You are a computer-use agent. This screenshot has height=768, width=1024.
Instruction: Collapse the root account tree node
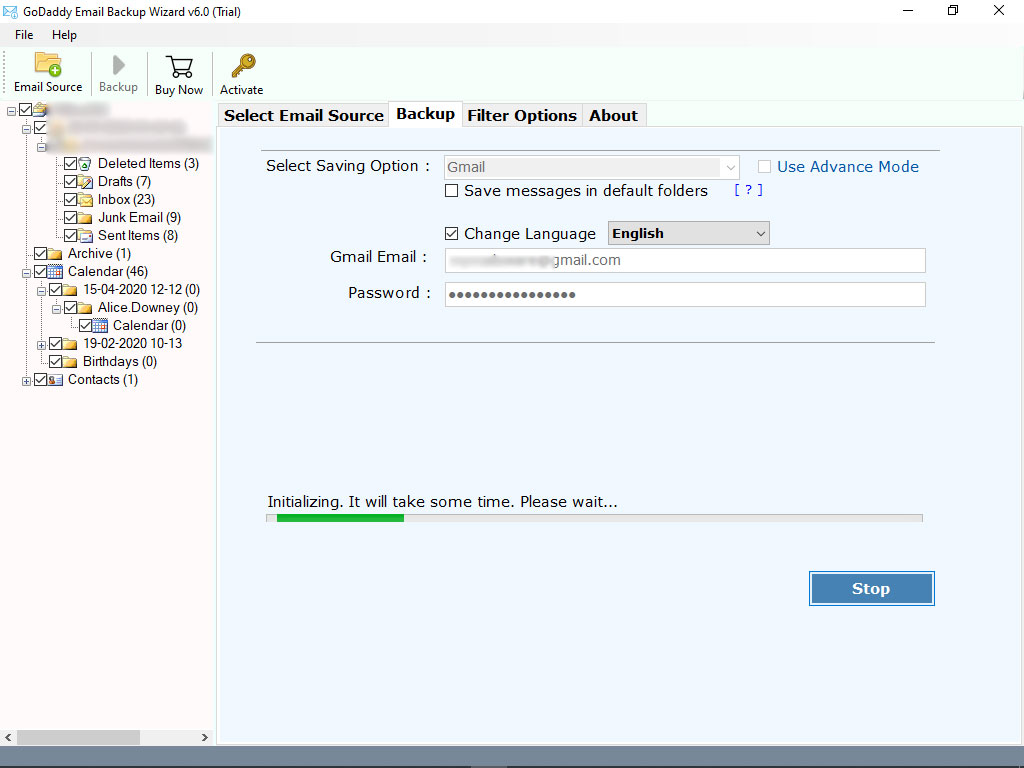(x=11, y=111)
